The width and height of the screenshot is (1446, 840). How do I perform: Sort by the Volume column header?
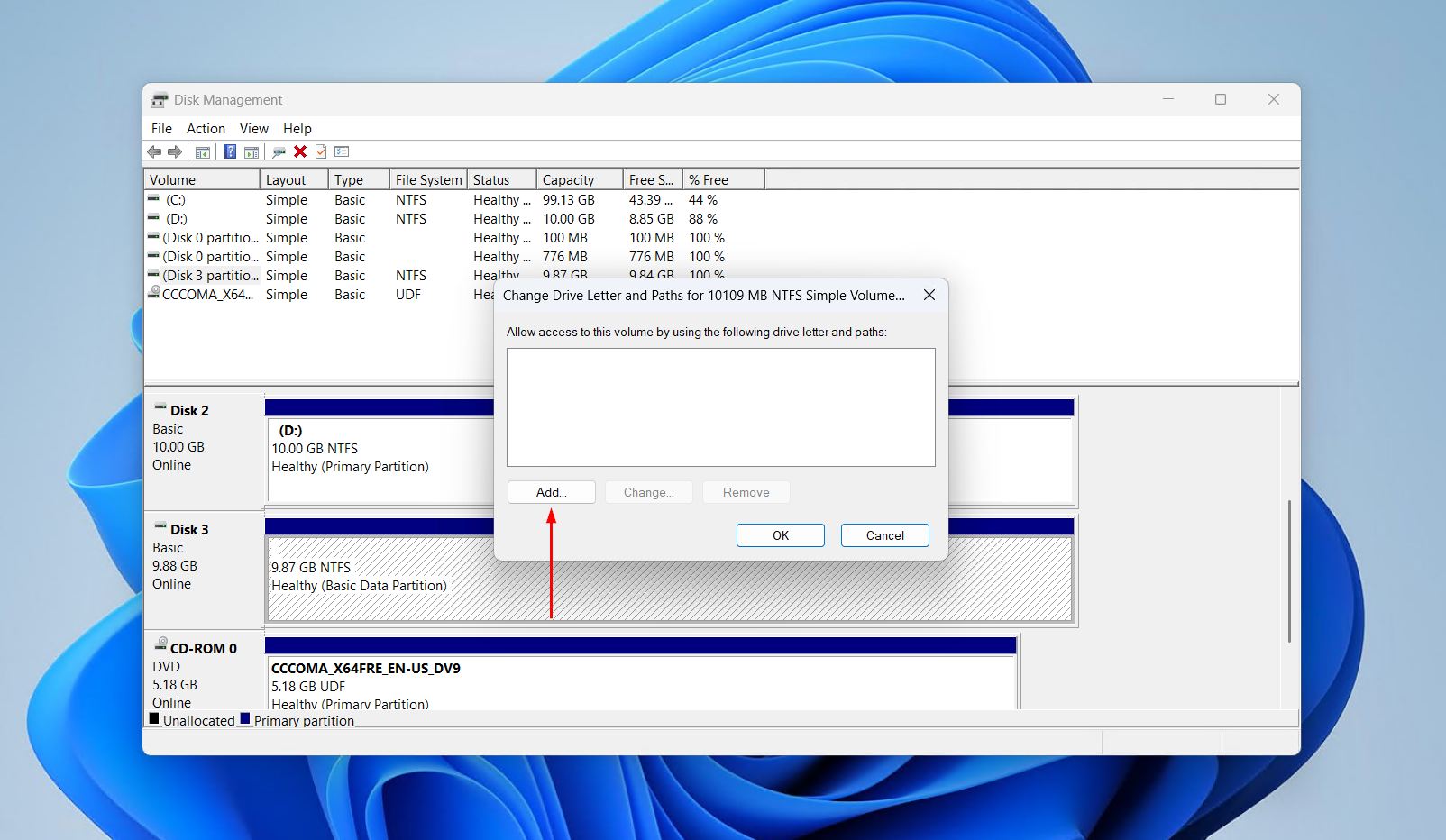[202, 179]
